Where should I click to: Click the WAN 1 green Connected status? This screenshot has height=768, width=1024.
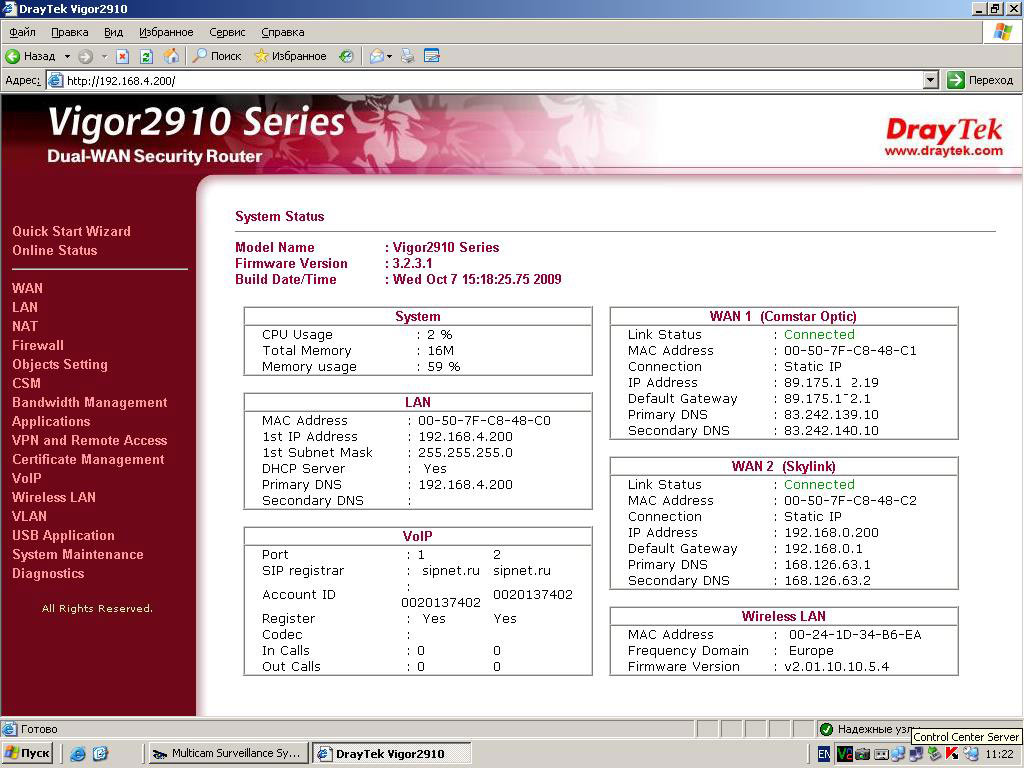coord(819,334)
